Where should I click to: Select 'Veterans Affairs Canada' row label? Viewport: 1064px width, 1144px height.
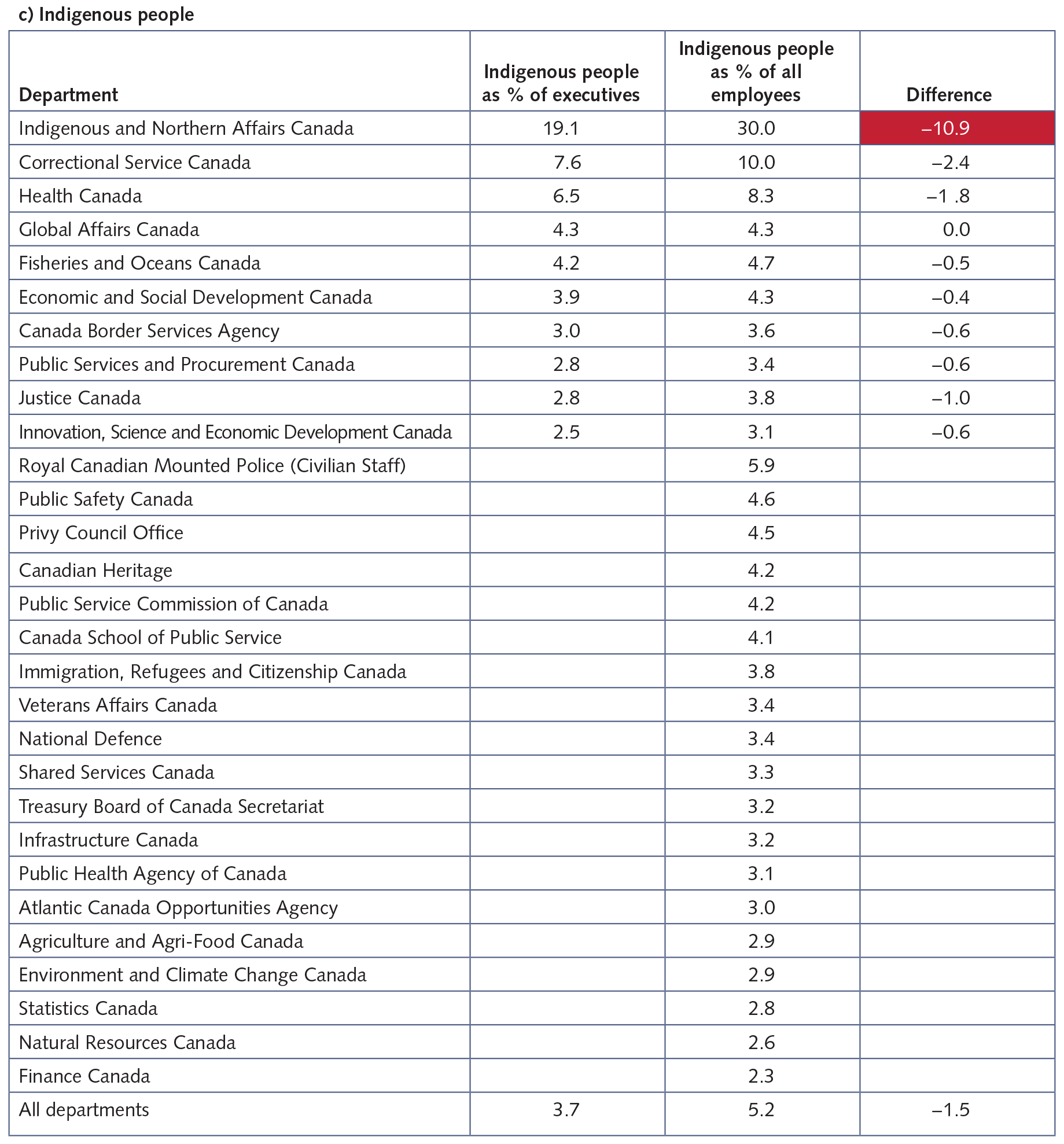click(x=118, y=705)
